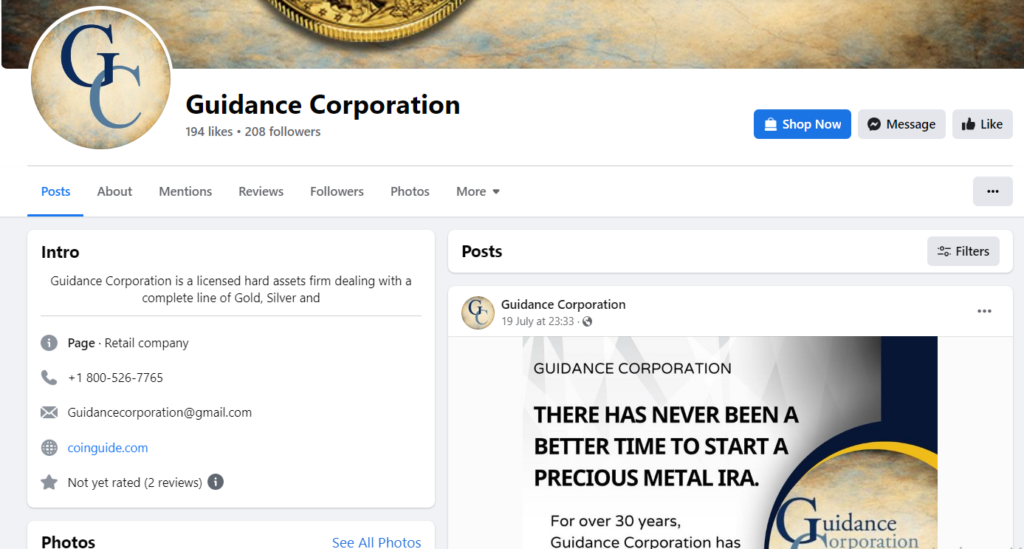
Task: Open the page options three-dot menu
Action: click(x=993, y=191)
